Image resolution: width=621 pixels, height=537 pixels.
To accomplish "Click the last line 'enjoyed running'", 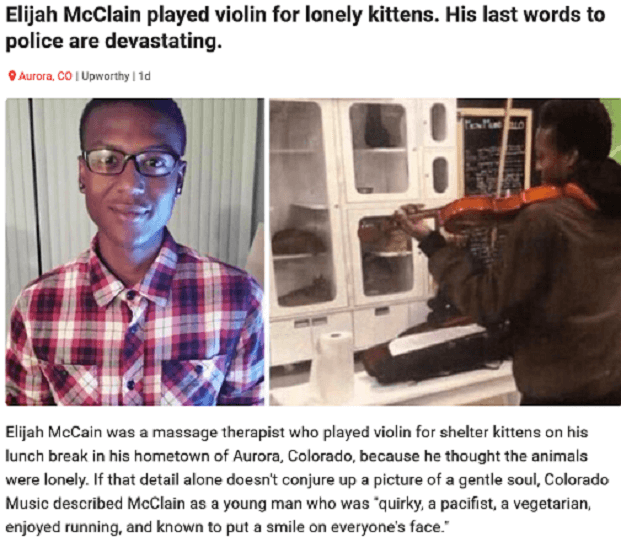I will click(x=63, y=527).
